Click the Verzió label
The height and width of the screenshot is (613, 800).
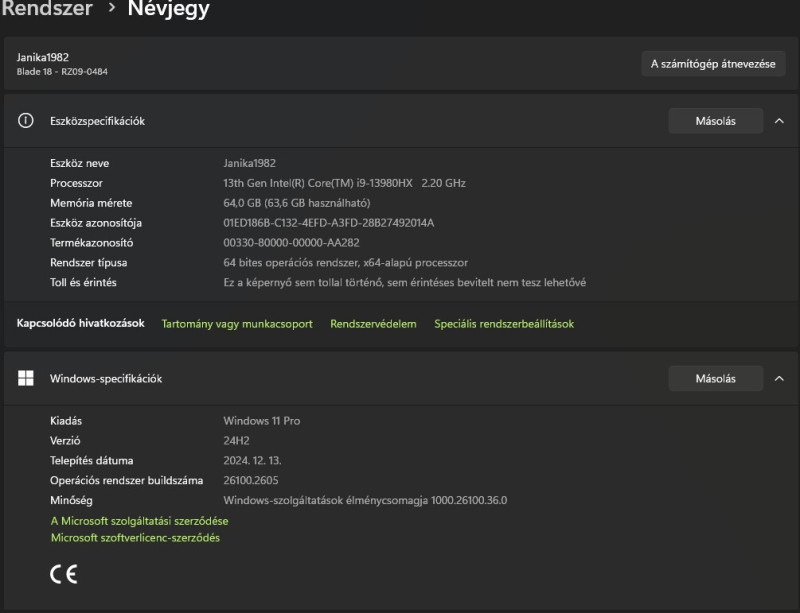tap(65, 441)
